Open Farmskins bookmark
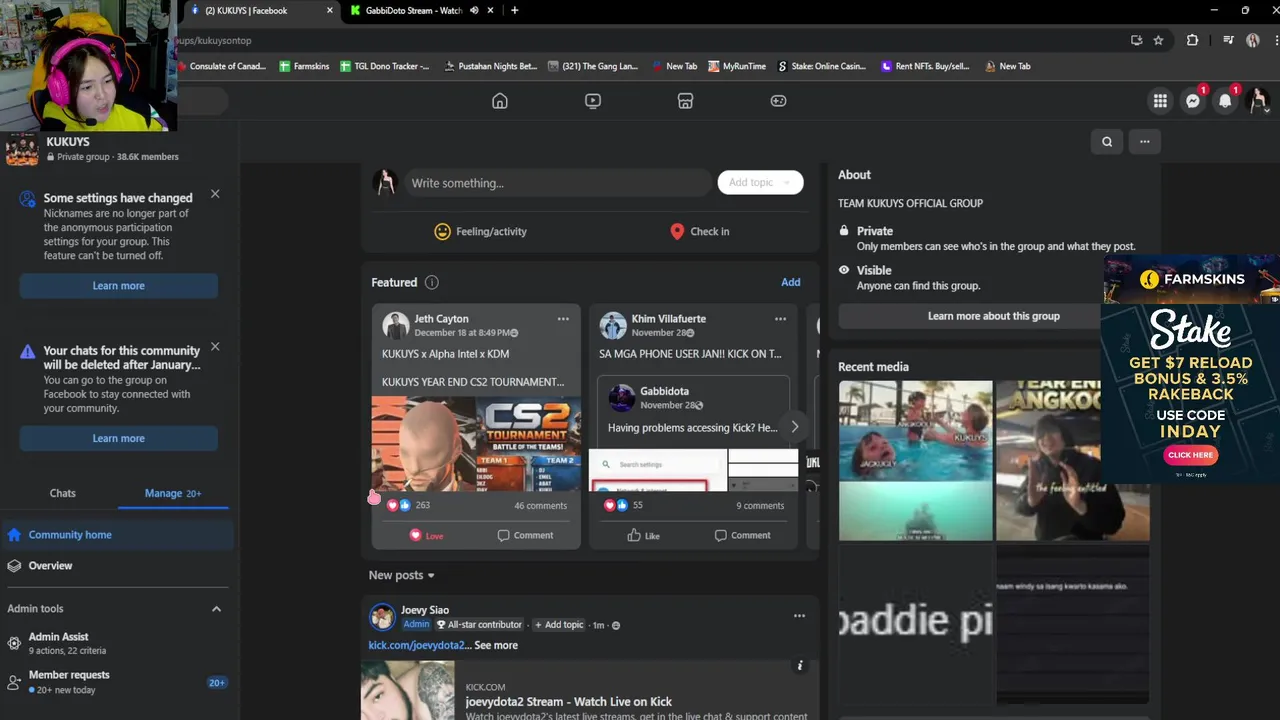The height and width of the screenshot is (720, 1280). (304, 66)
